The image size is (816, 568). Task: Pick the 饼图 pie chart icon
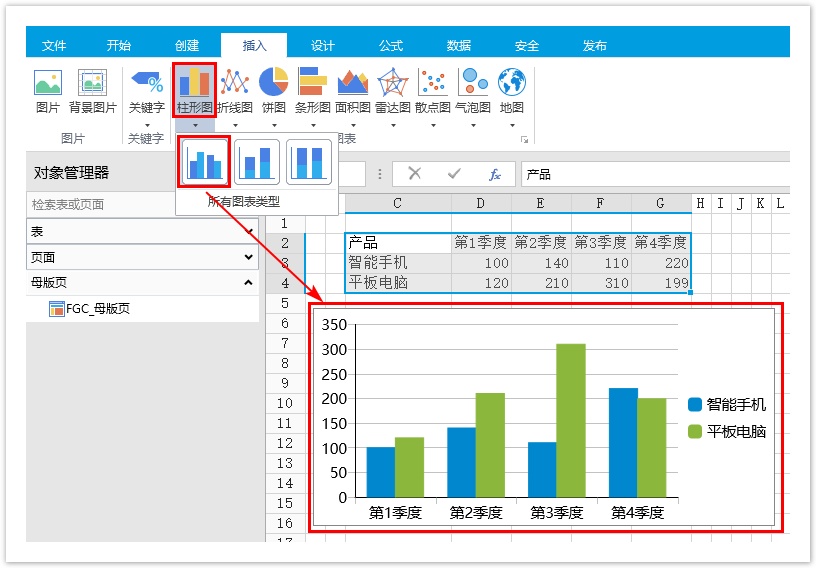tap(274, 82)
